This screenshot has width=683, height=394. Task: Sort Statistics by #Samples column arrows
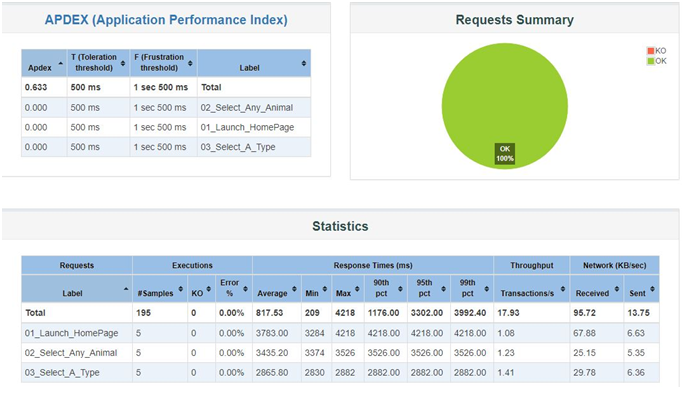[181, 289]
